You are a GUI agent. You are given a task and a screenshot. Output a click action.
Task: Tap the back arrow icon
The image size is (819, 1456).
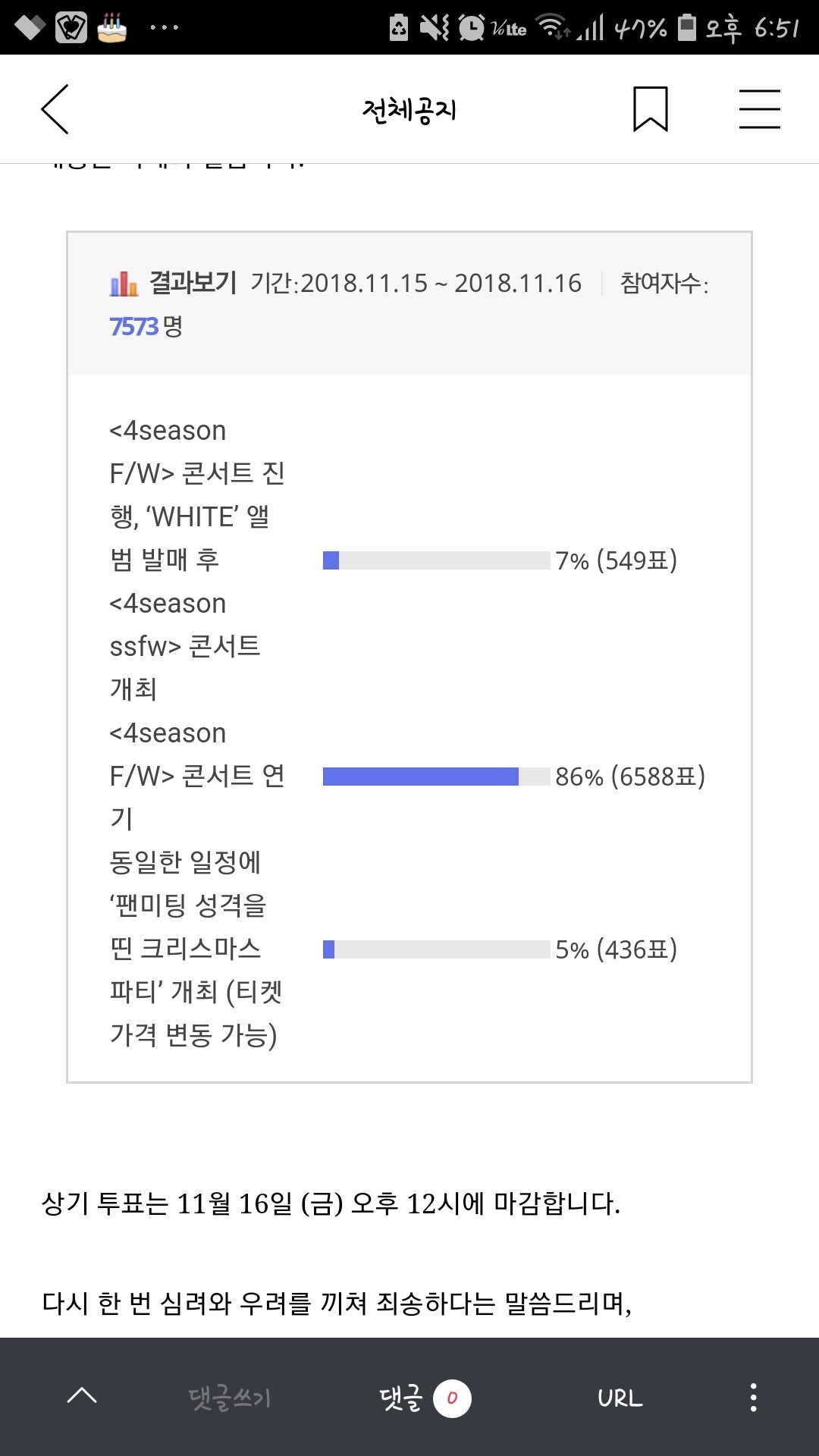[55, 109]
